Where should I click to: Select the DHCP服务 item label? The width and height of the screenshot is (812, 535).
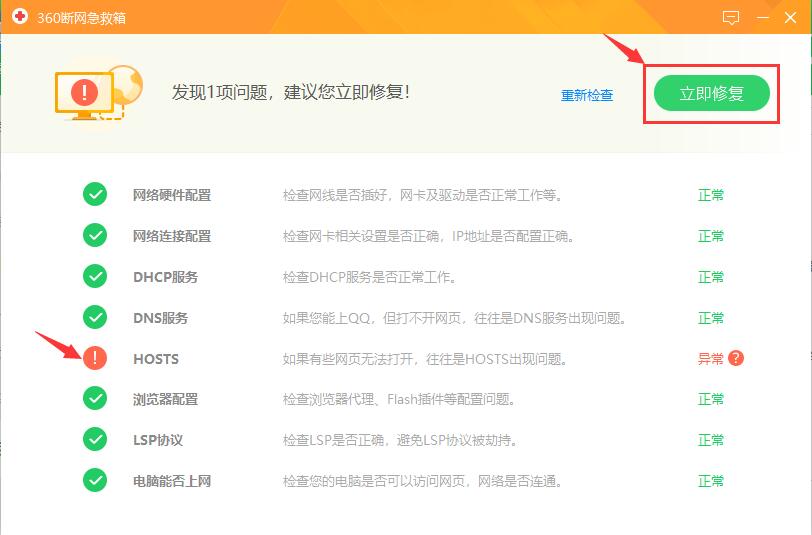pyautogui.click(x=166, y=277)
